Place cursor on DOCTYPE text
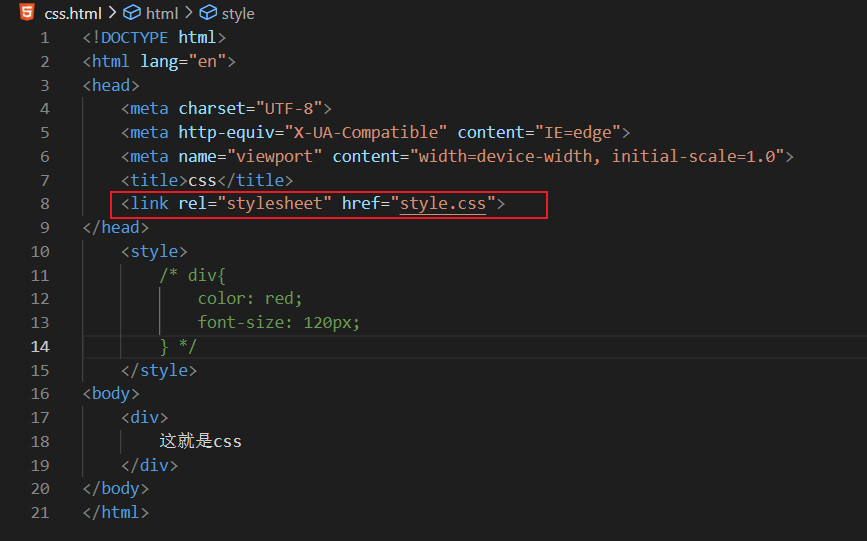 point(134,38)
